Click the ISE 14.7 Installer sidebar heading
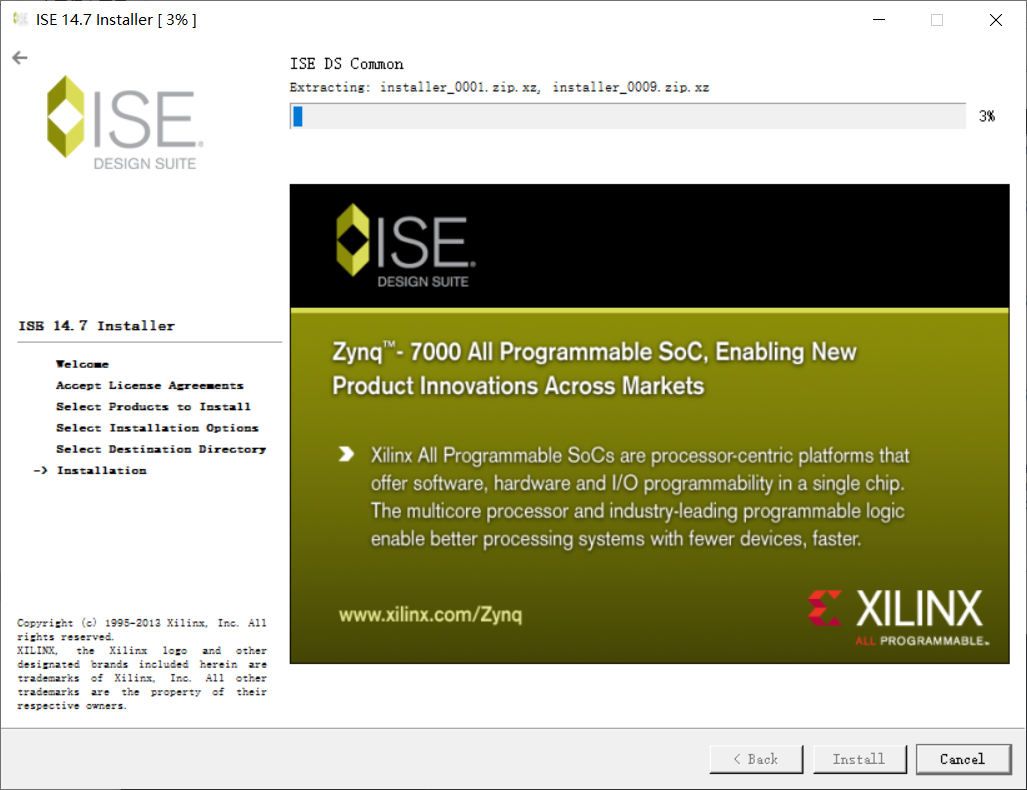1027x790 pixels. (x=96, y=326)
